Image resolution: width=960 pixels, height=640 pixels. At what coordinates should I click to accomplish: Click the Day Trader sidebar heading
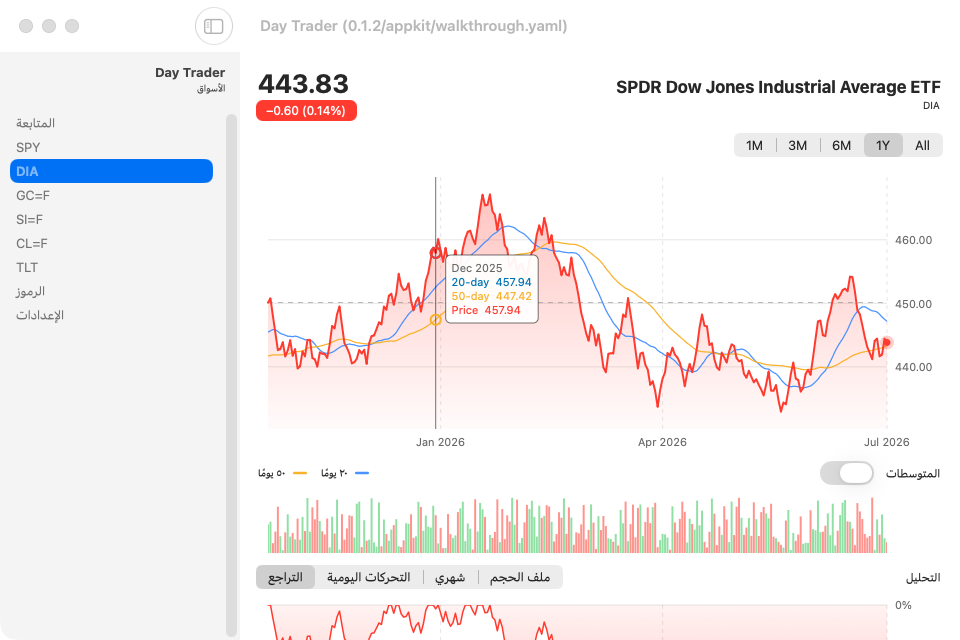190,72
